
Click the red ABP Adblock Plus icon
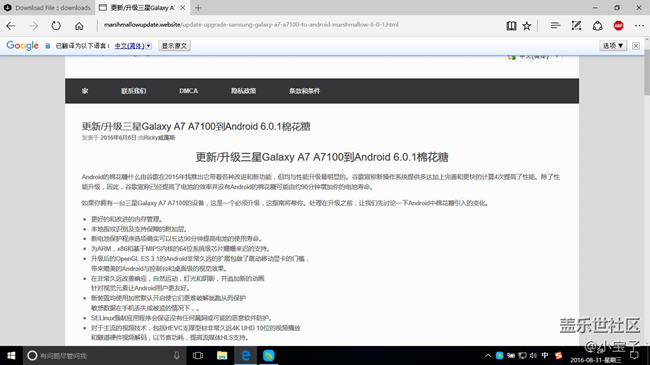618,26
